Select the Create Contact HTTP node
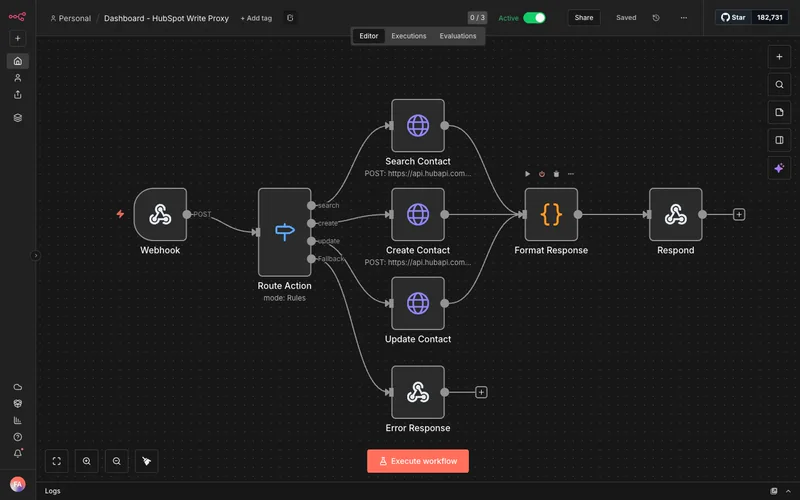 tap(418, 214)
